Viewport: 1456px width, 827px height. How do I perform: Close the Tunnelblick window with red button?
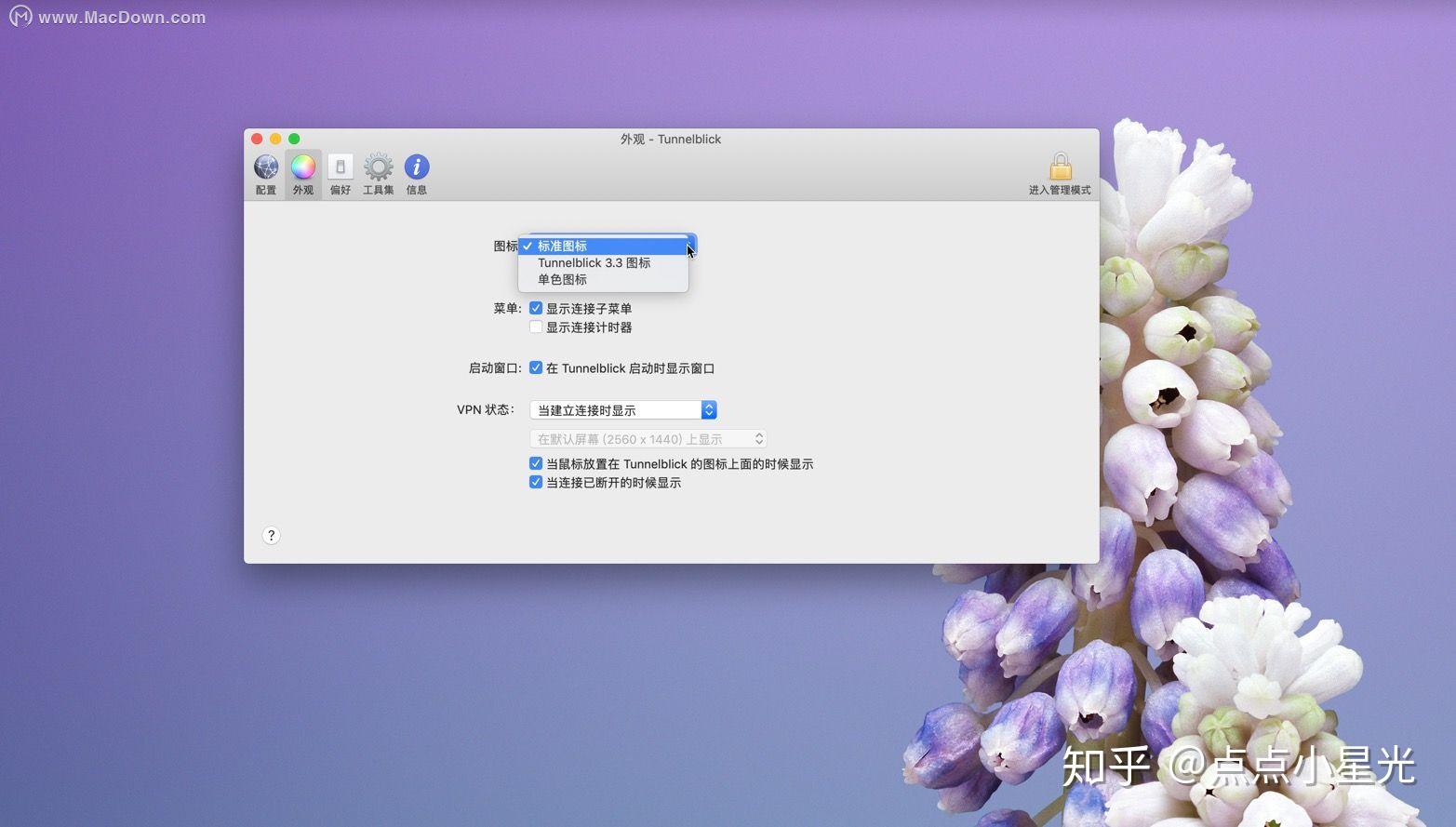(x=257, y=139)
